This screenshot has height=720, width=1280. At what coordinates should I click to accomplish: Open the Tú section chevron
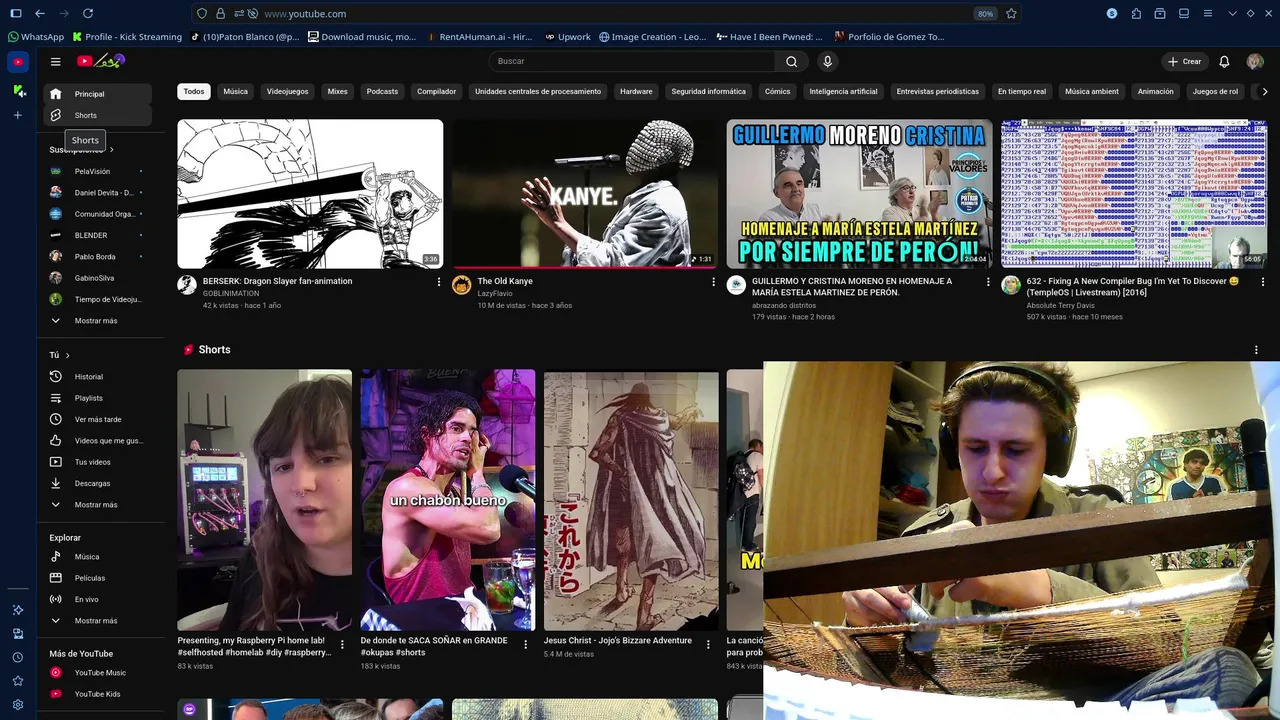point(67,356)
